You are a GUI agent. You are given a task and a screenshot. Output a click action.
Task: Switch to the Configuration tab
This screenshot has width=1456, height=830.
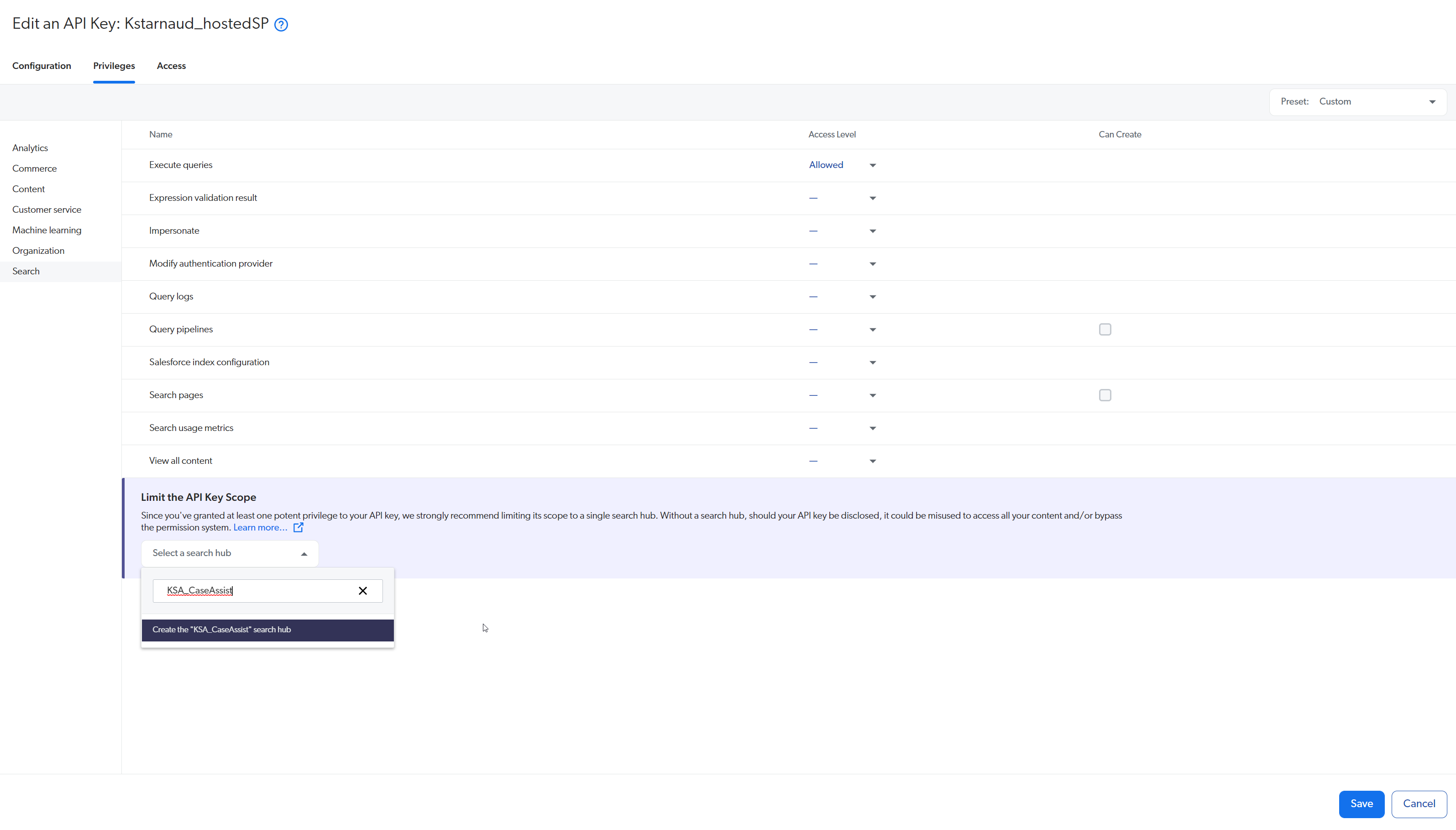[x=42, y=66]
